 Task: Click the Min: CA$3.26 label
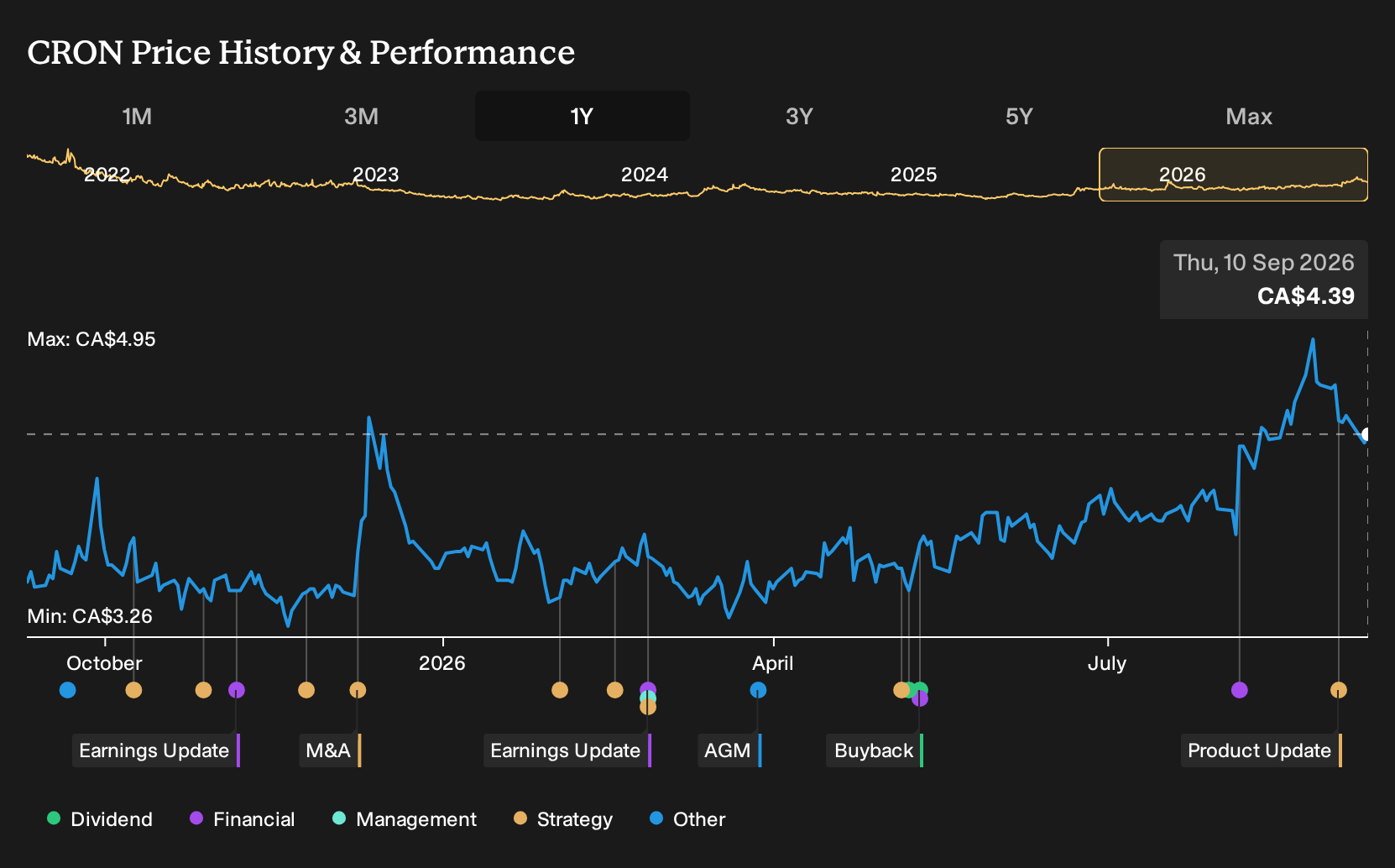tap(90, 616)
